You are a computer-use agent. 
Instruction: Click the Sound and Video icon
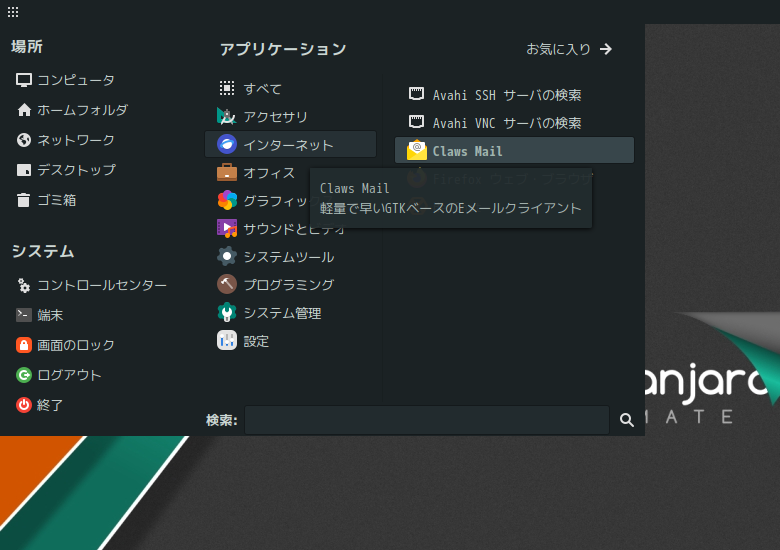(227, 228)
